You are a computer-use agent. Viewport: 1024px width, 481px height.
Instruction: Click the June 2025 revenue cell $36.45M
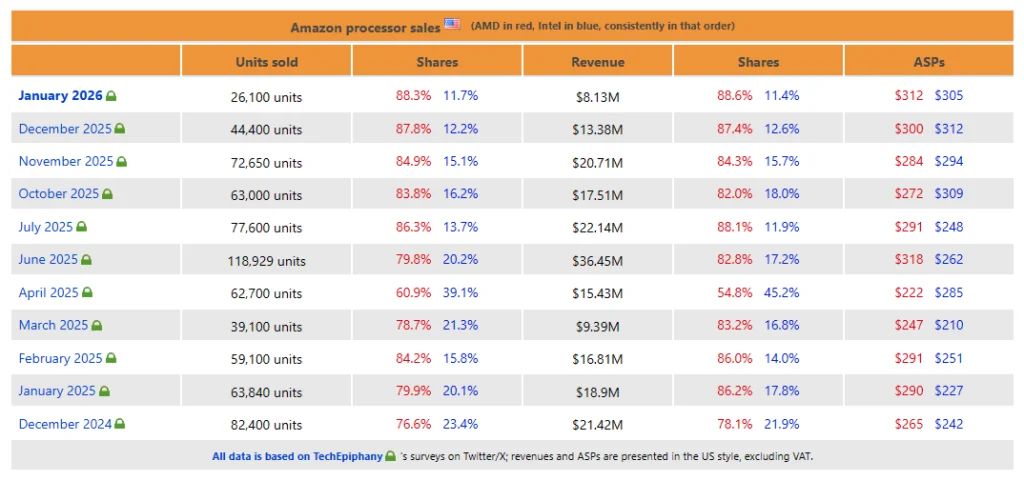598,261
